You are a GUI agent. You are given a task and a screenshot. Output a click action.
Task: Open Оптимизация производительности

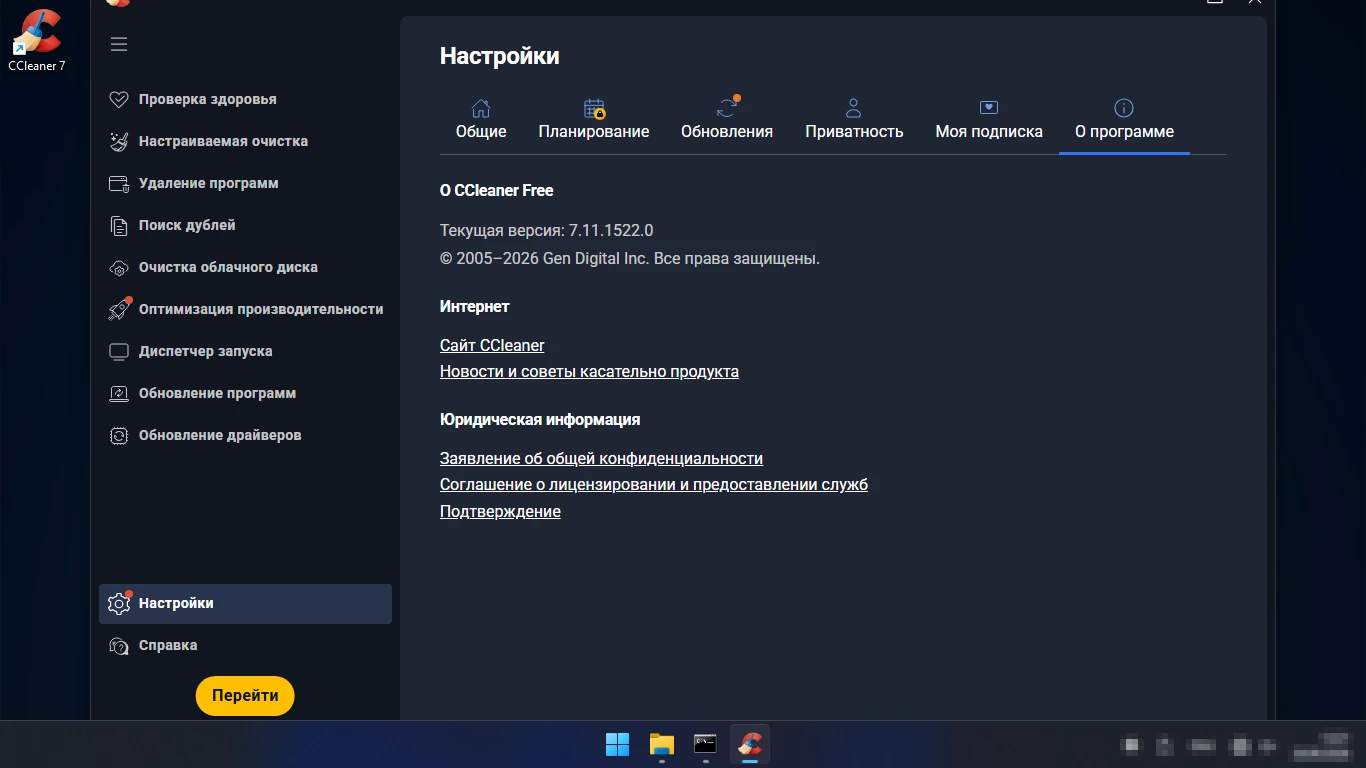[245, 309]
